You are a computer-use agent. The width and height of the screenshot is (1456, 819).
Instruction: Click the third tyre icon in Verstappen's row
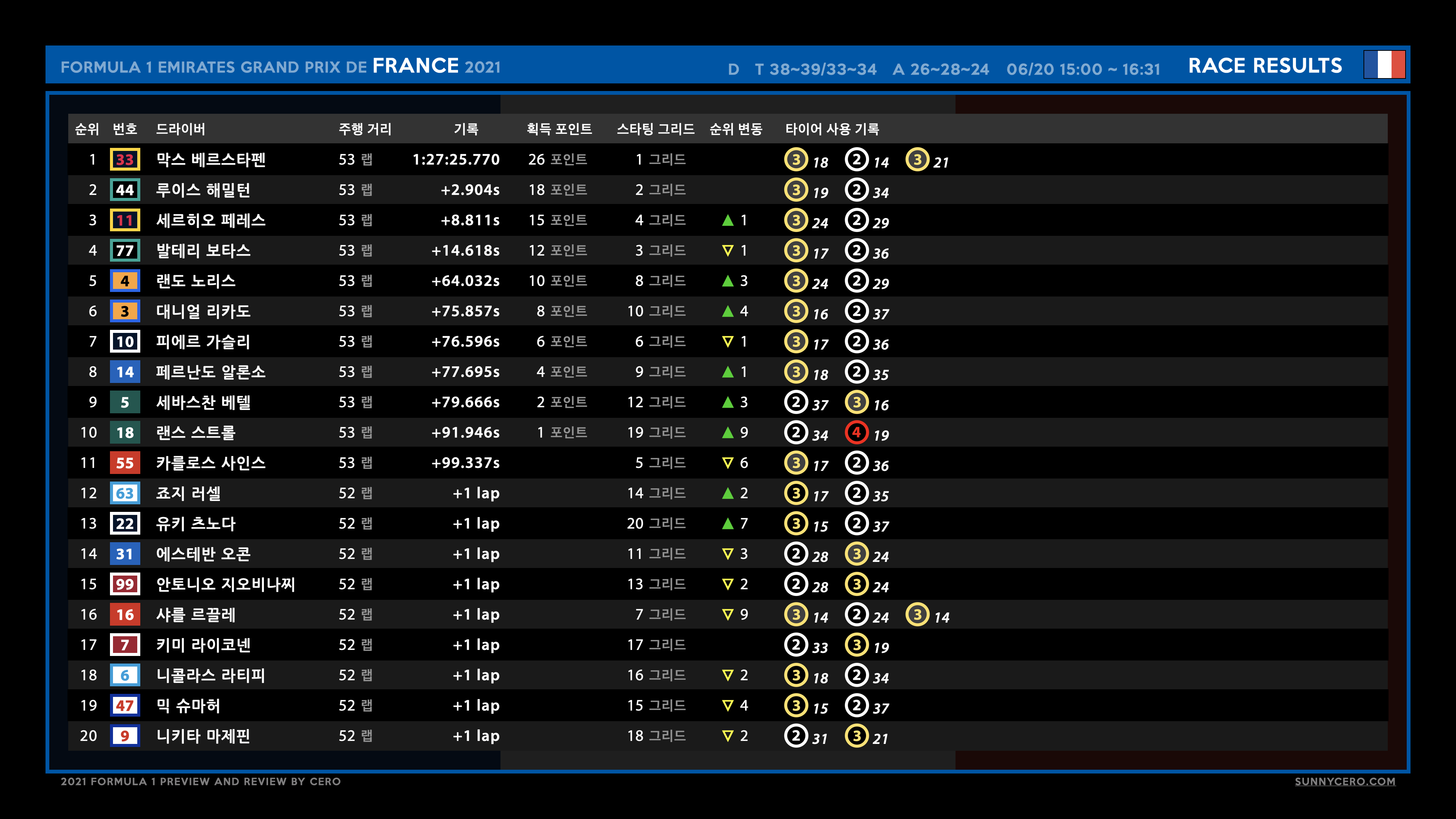(x=917, y=159)
